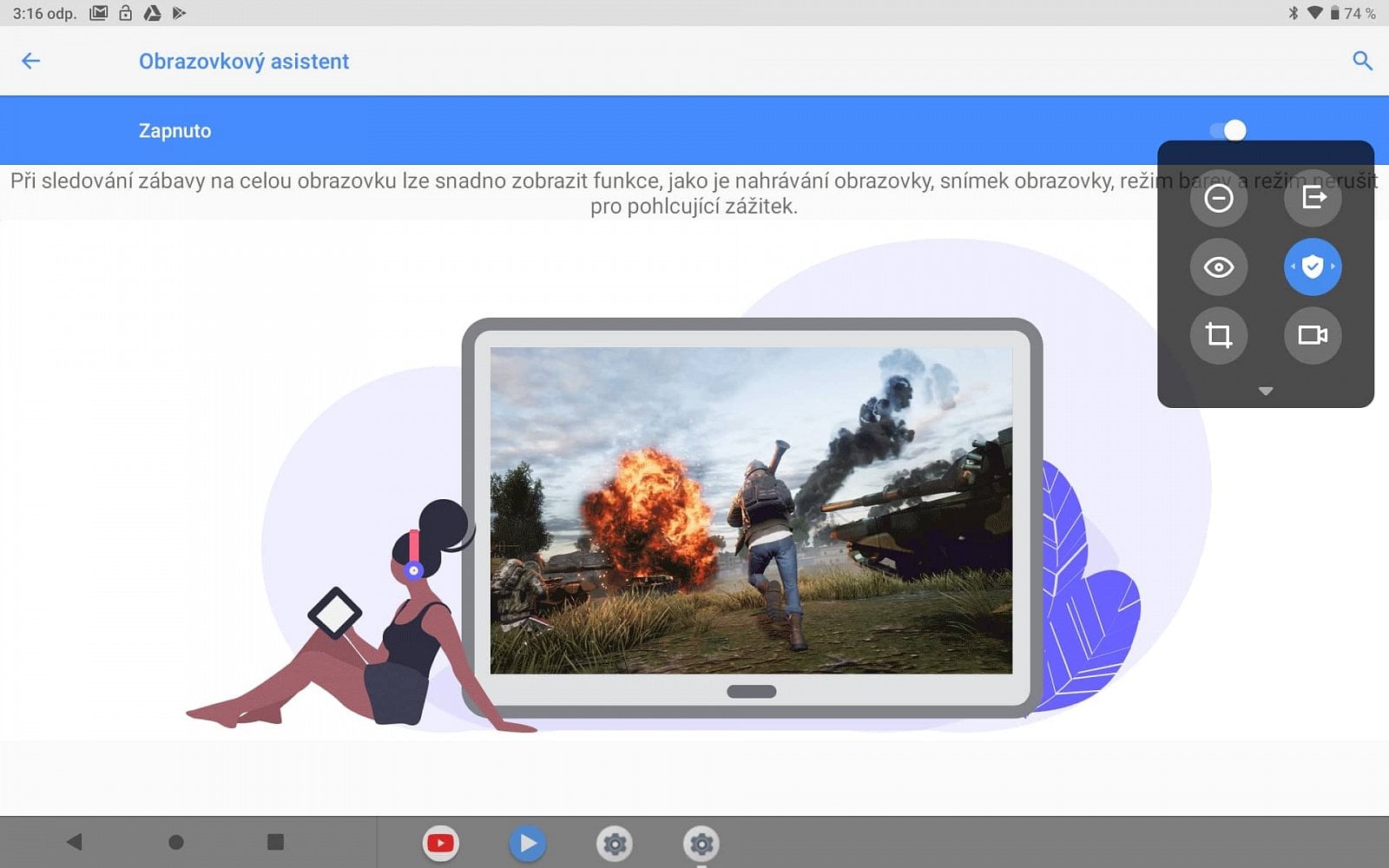Tap the Android home circle button

[176, 842]
